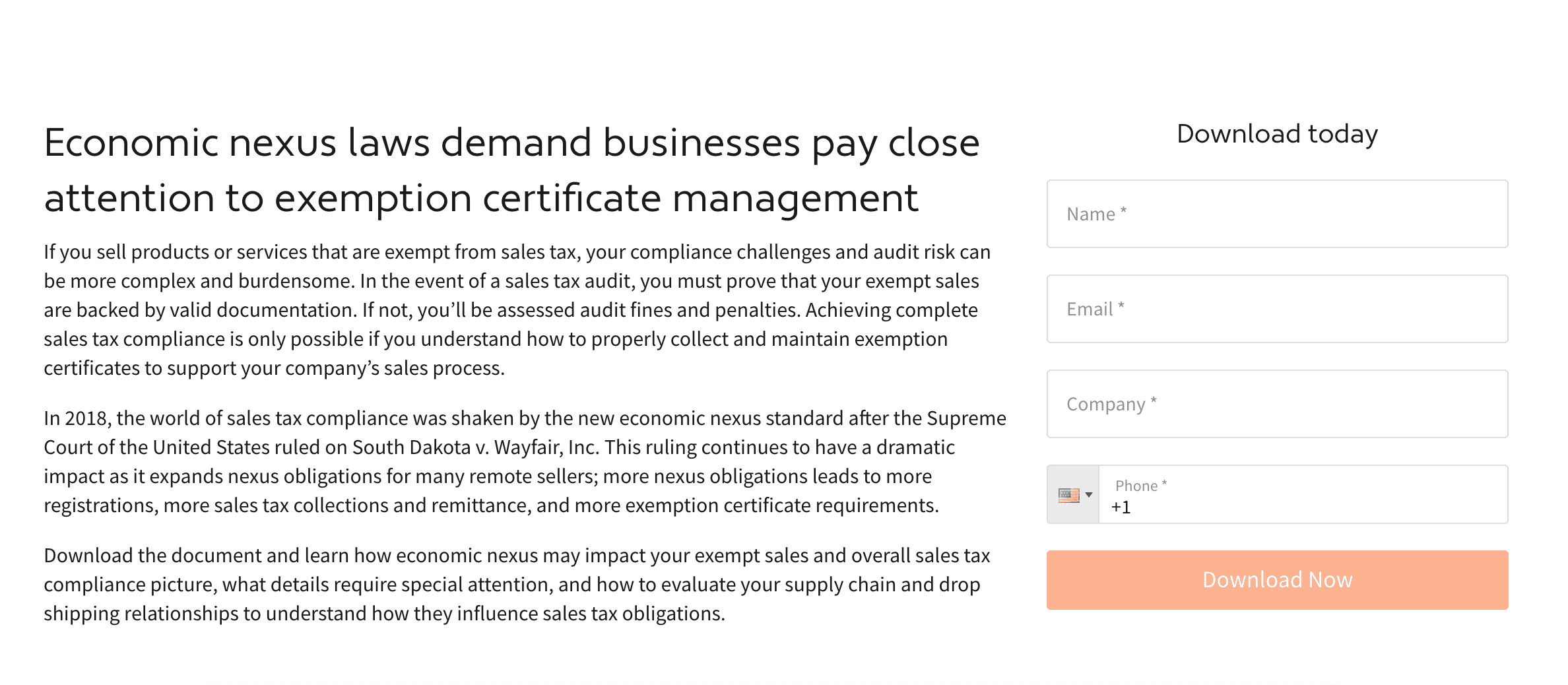
Task: Select the +1 dial code text
Action: click(1121, 507)
